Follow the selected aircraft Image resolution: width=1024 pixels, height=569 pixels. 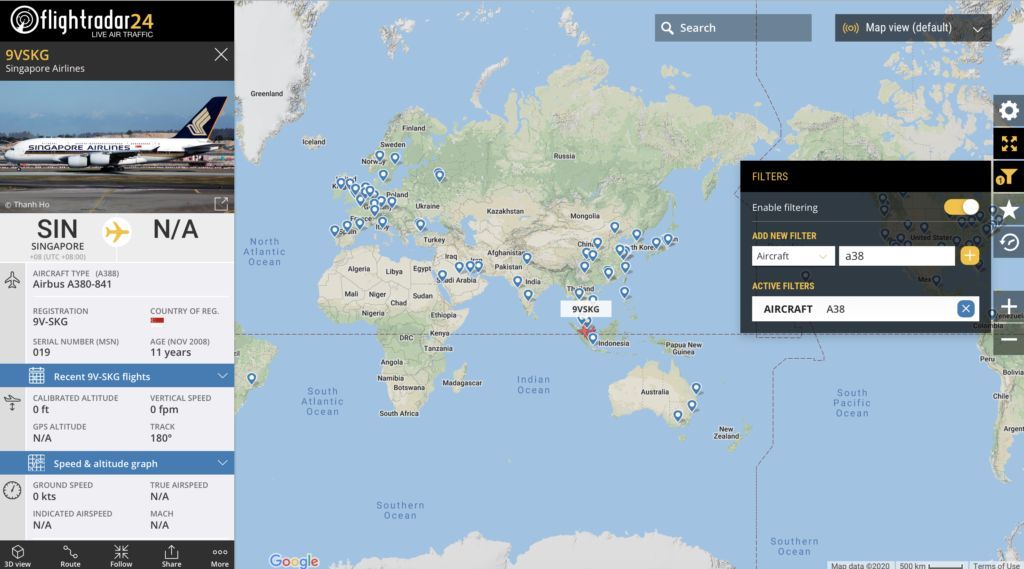tap(121, 556)
